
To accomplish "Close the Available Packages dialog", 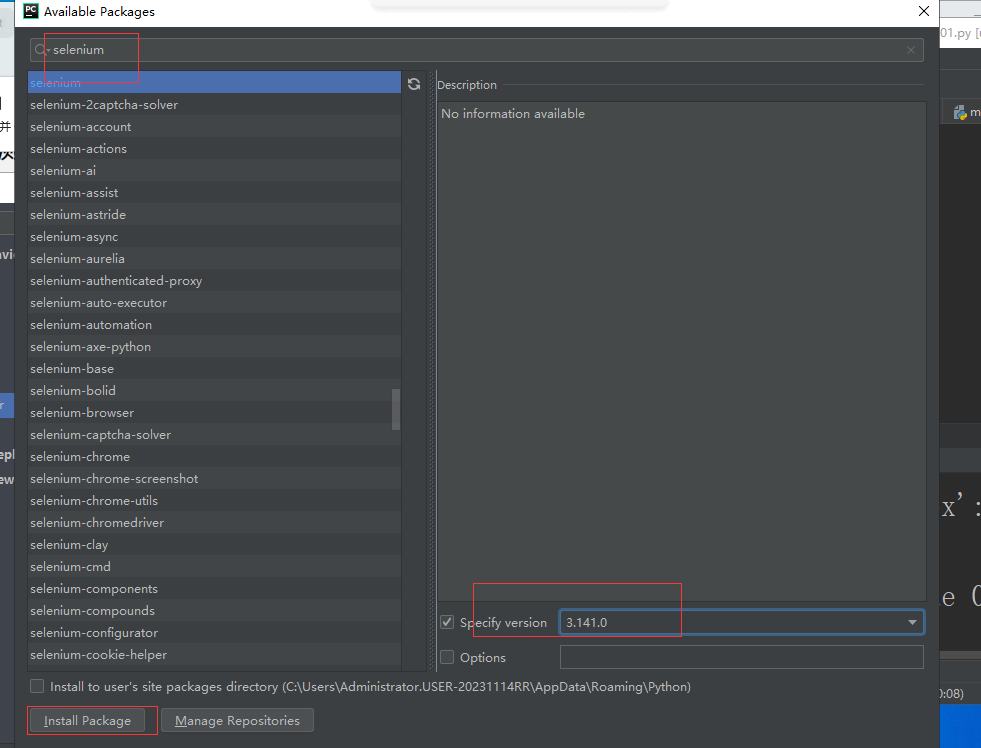I will click(x=923, y=11).
